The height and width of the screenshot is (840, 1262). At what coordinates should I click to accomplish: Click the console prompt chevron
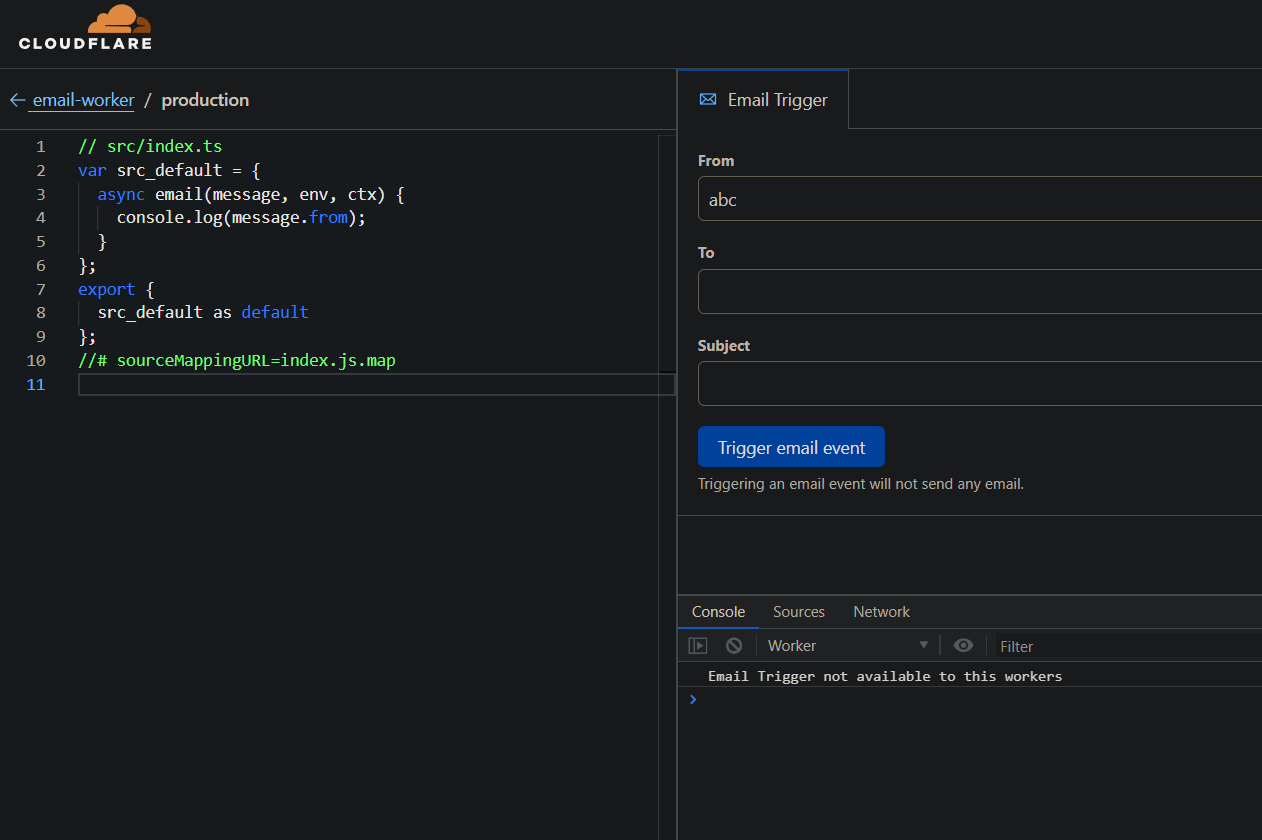click(693, 700)
